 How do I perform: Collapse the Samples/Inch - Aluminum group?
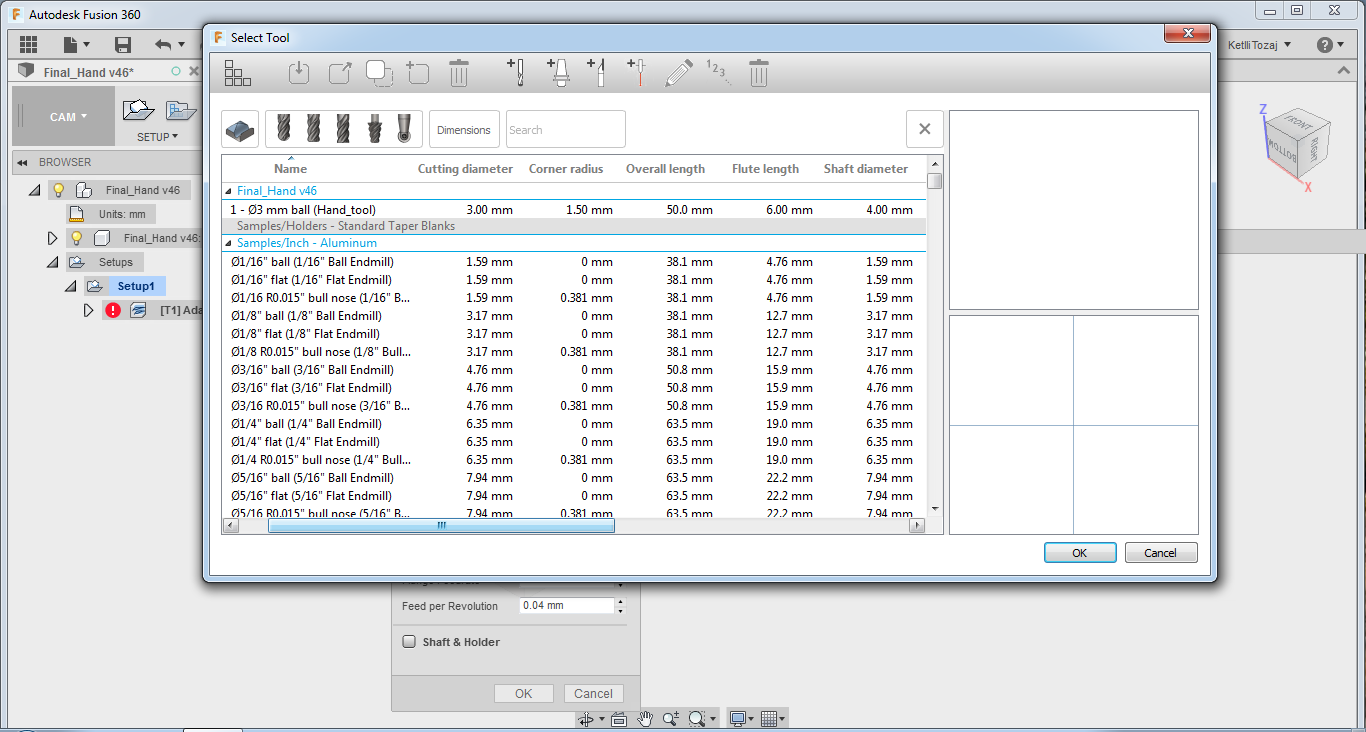(228, 244)
